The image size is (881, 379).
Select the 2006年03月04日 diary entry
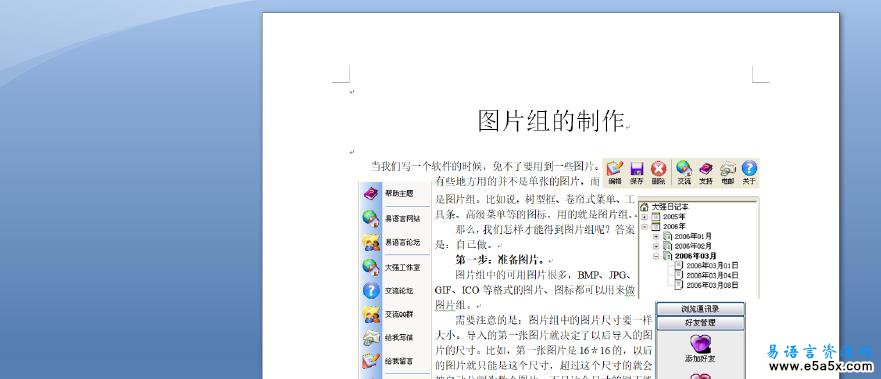(x=712, y=275)
